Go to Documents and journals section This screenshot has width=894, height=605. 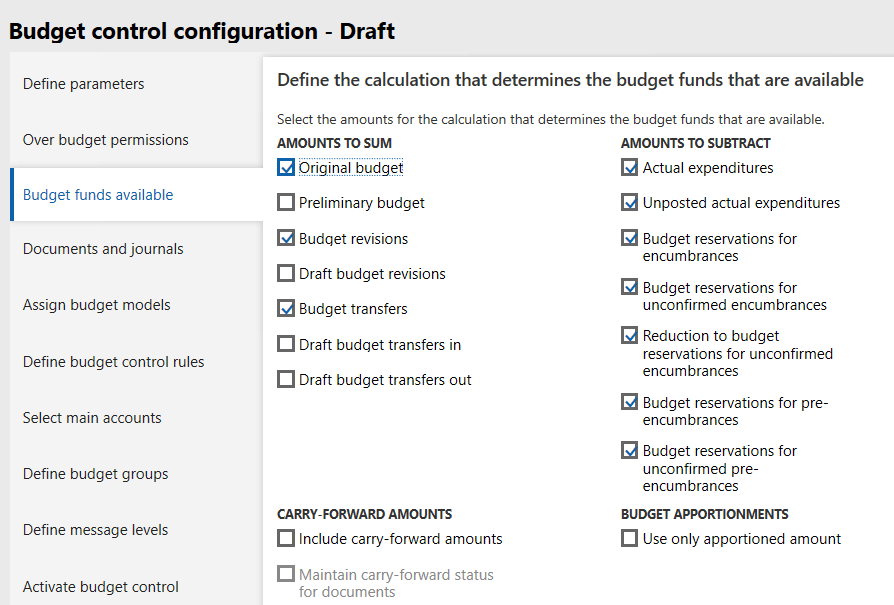(x=103, y=249)
